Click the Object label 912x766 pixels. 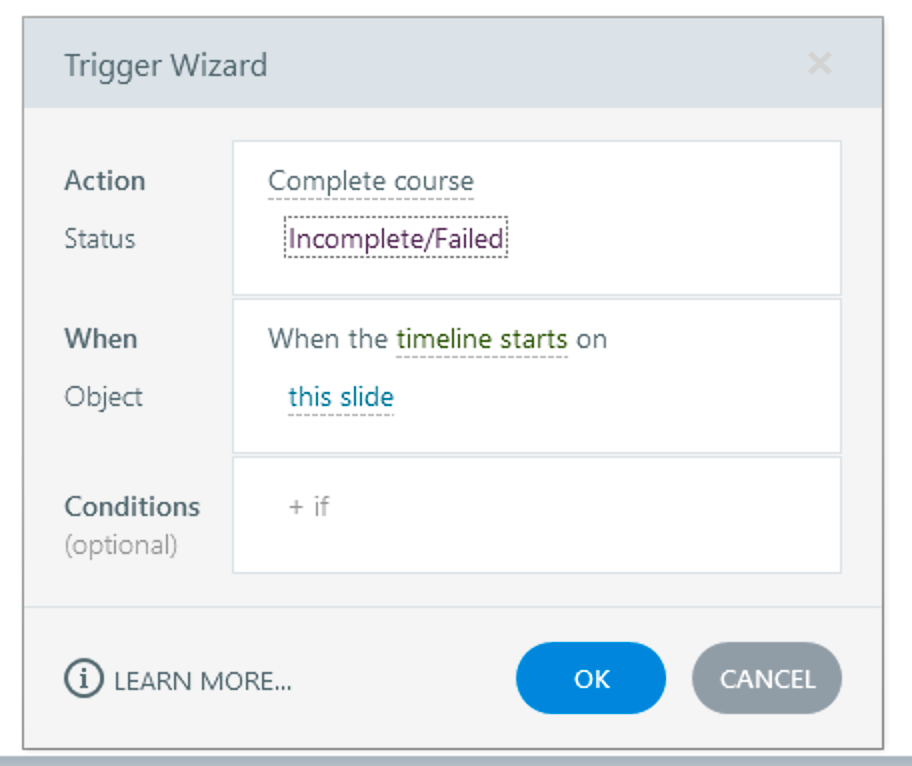point(104,397)
